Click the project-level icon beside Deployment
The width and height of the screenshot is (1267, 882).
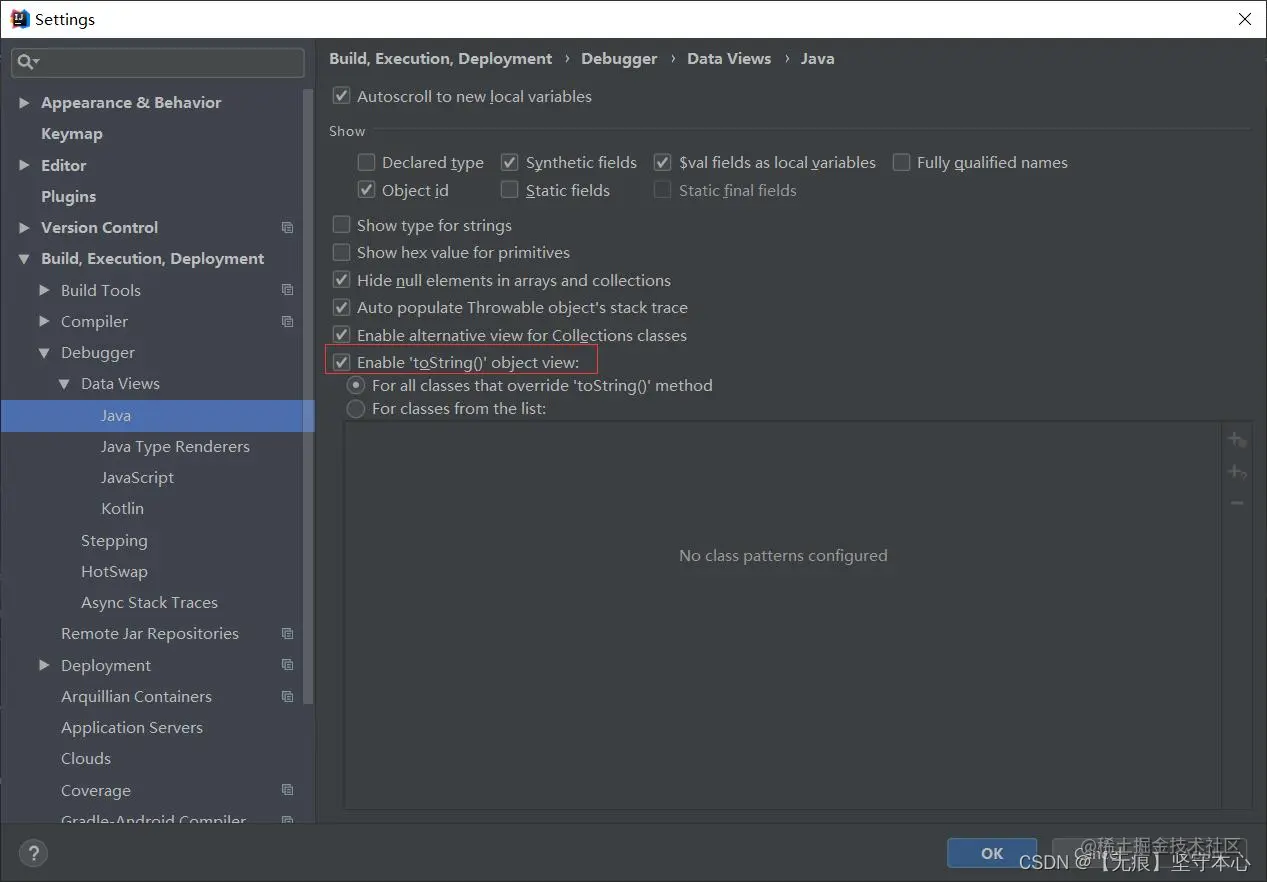288,665
